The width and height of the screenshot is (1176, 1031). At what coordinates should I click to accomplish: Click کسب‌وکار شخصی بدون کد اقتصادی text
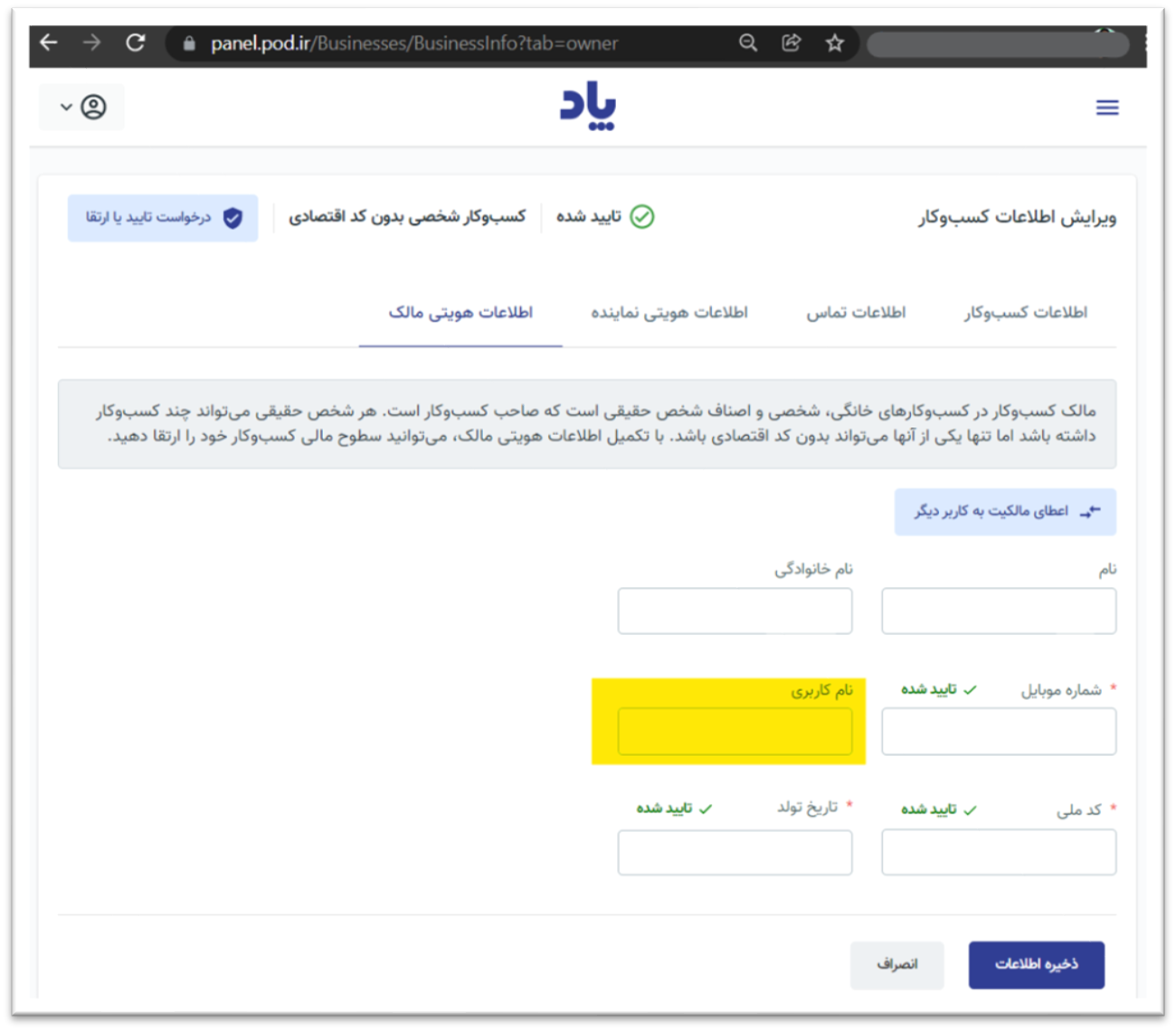[407, 217]
